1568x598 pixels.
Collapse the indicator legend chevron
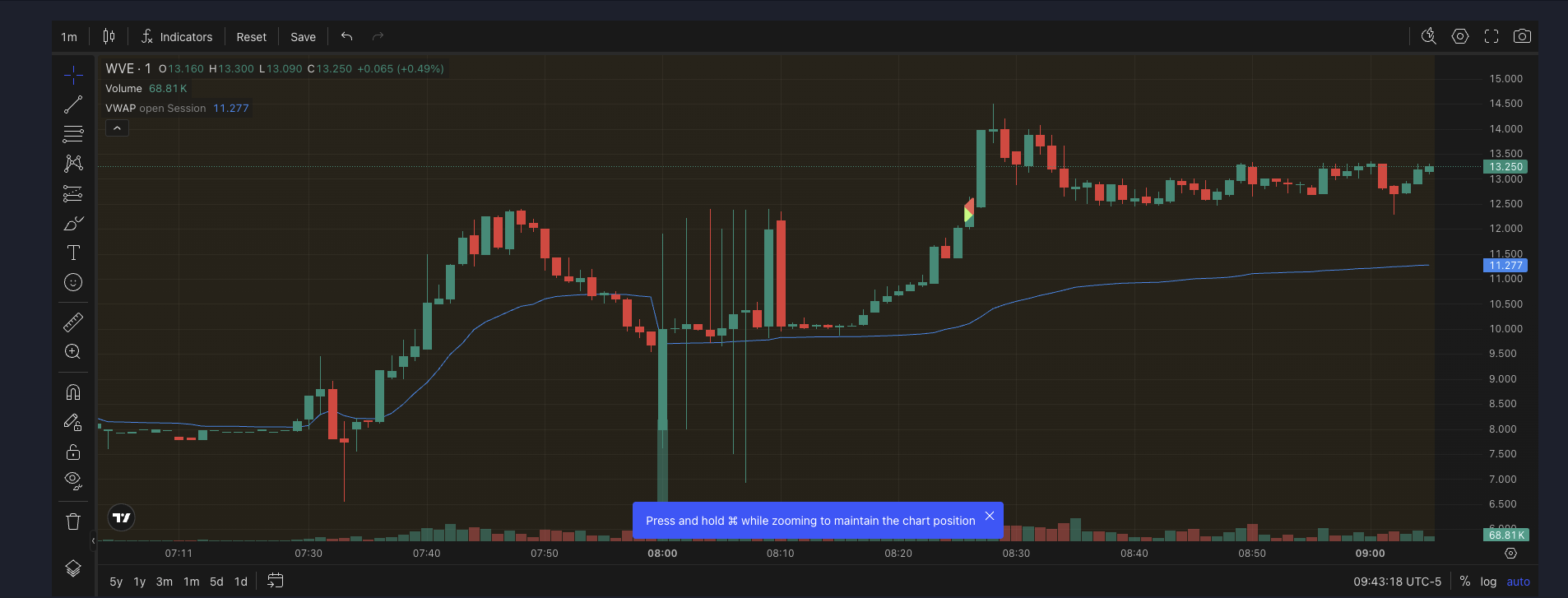pyautogui.click(x=117, y=128)
